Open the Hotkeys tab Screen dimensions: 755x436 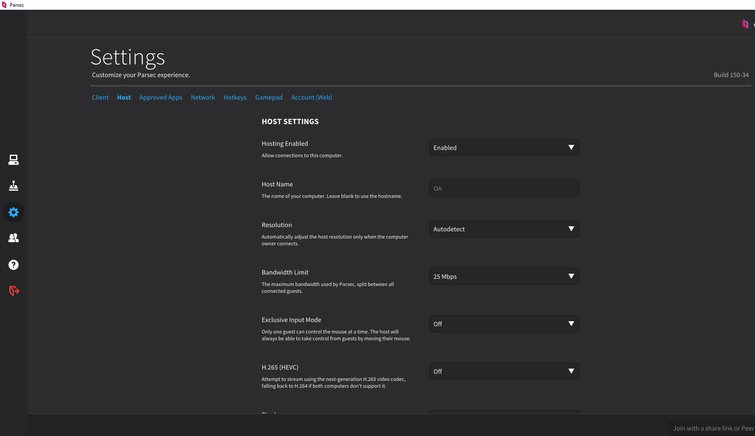(235, 97)
